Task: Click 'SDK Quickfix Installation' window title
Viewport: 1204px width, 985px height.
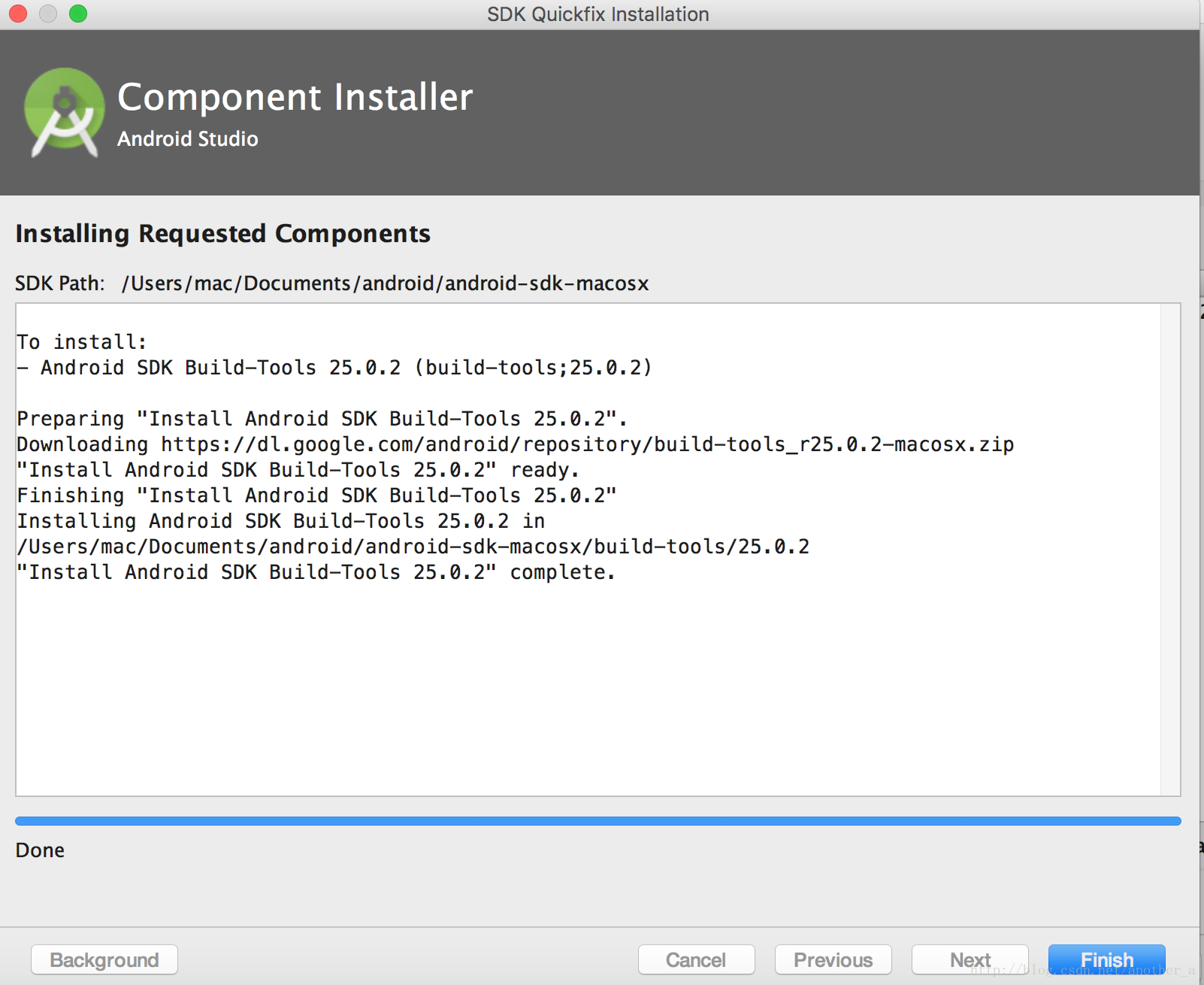Action: pos(598,14)
